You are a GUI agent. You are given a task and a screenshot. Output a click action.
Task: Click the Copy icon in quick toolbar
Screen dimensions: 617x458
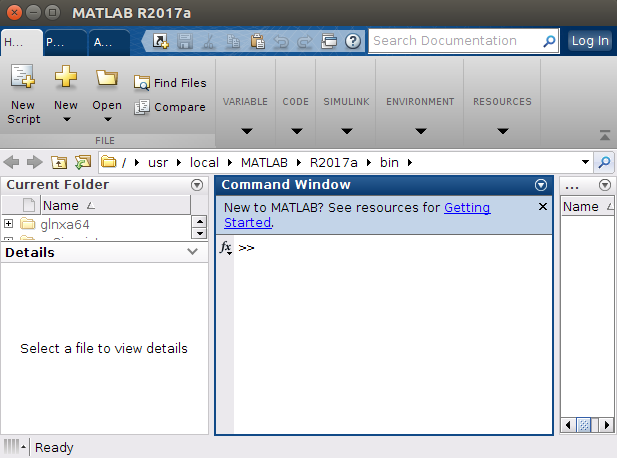[233, 41]
